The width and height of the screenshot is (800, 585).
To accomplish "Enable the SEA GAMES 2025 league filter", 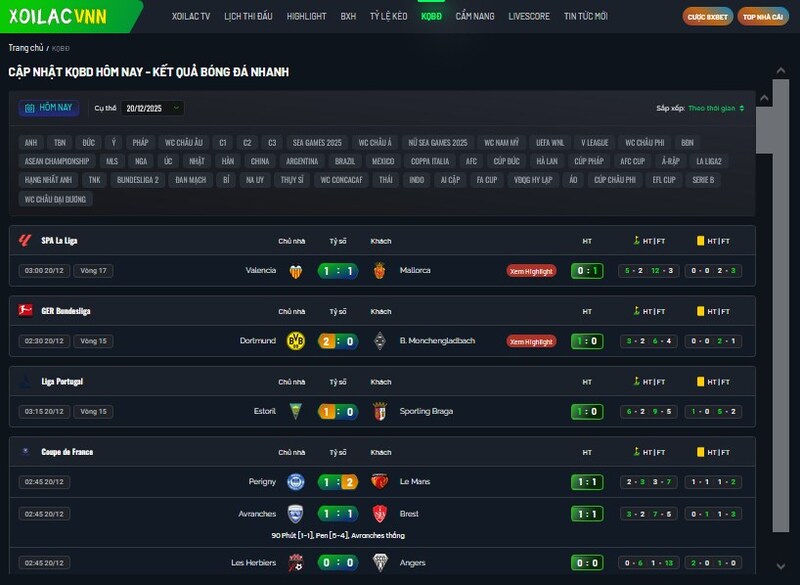I will point(317,143).
